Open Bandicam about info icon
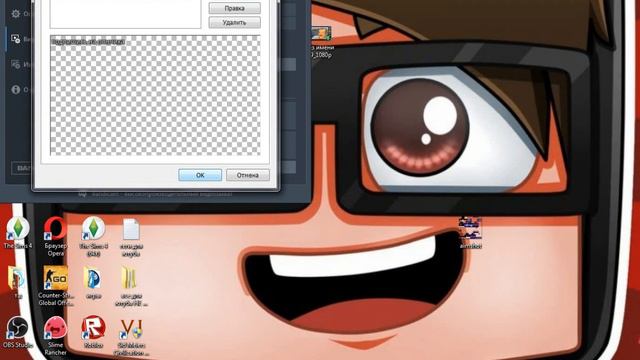Viewport: 640px width, 360px height. (x=16, y=89)
